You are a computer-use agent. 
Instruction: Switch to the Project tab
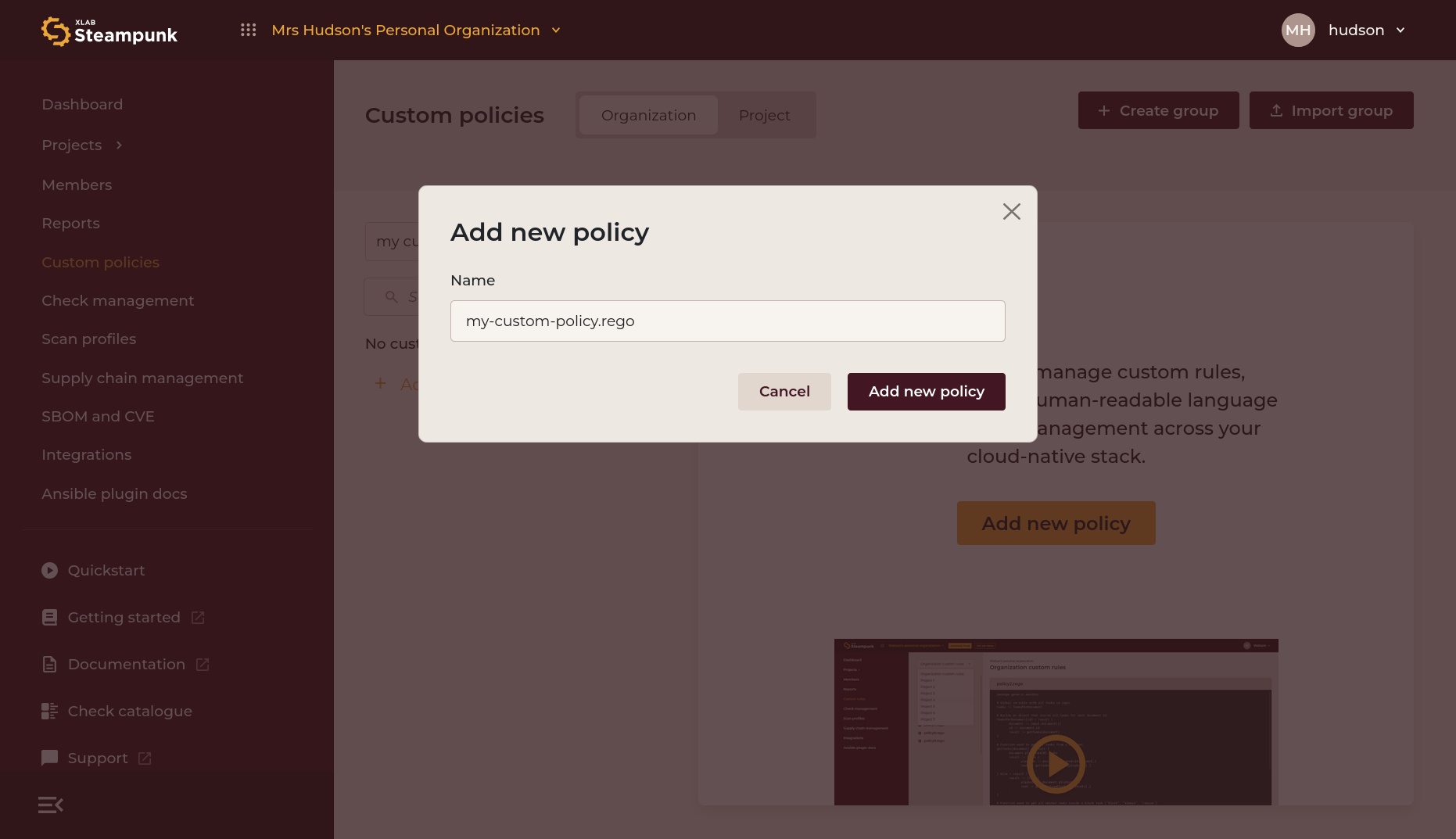(x=765, y=116)
